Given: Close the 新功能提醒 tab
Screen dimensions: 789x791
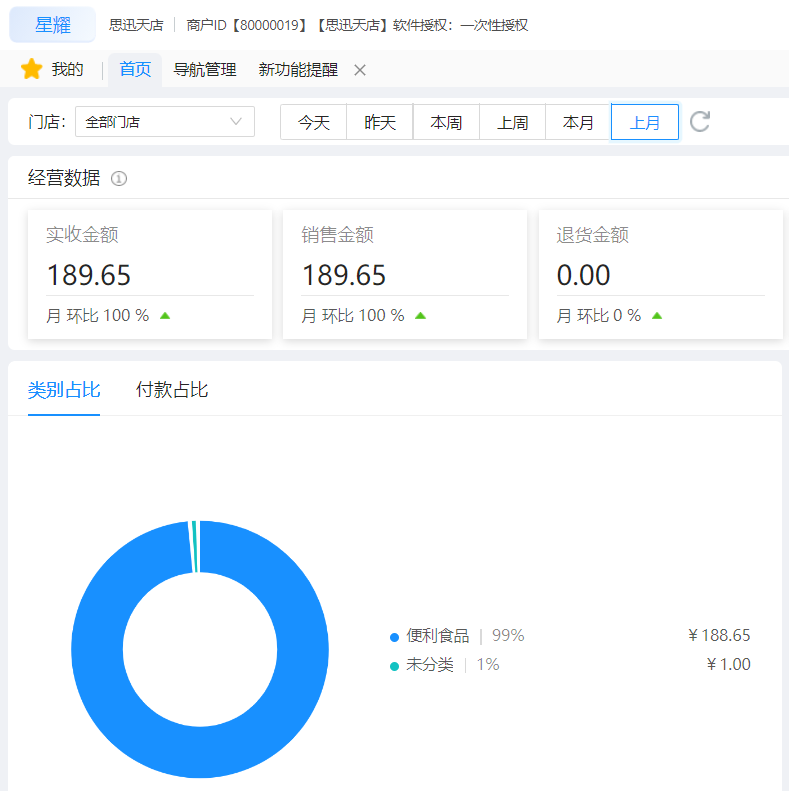Looking at the screenshot, I should (x=360, y=70).
